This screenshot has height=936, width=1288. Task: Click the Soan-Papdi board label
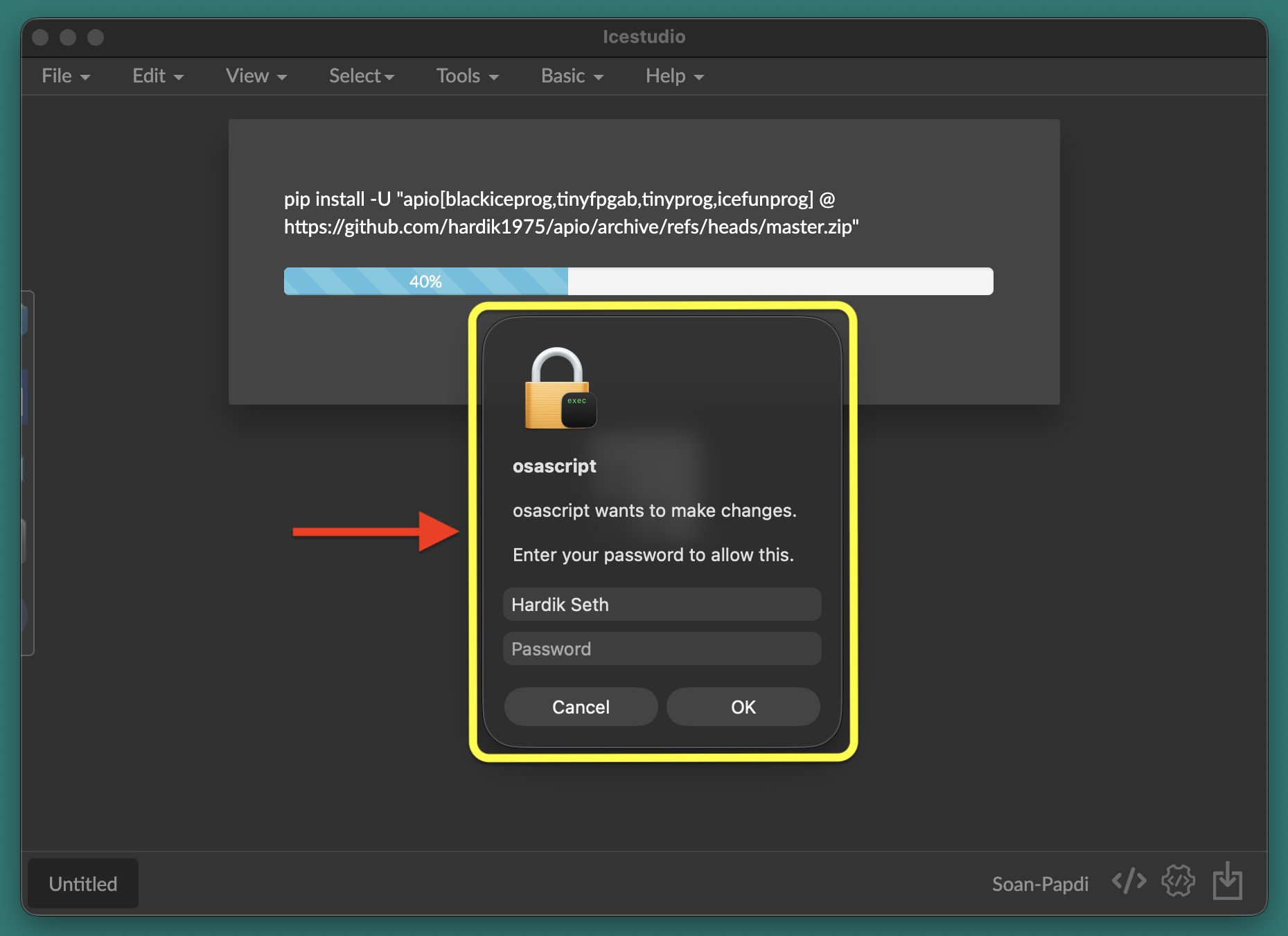(1040, 883)
